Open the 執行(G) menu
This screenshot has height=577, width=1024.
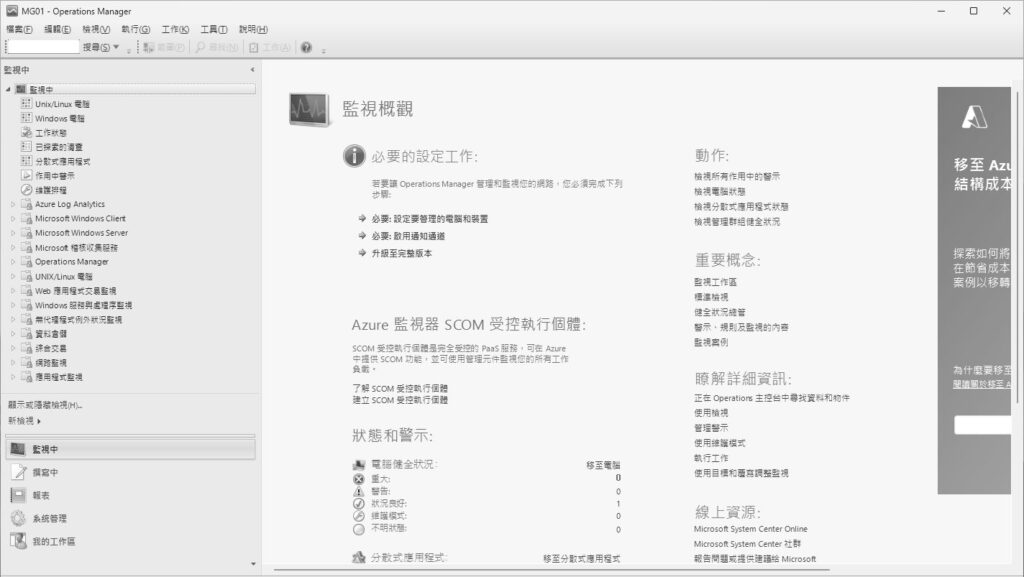point(136,29)
